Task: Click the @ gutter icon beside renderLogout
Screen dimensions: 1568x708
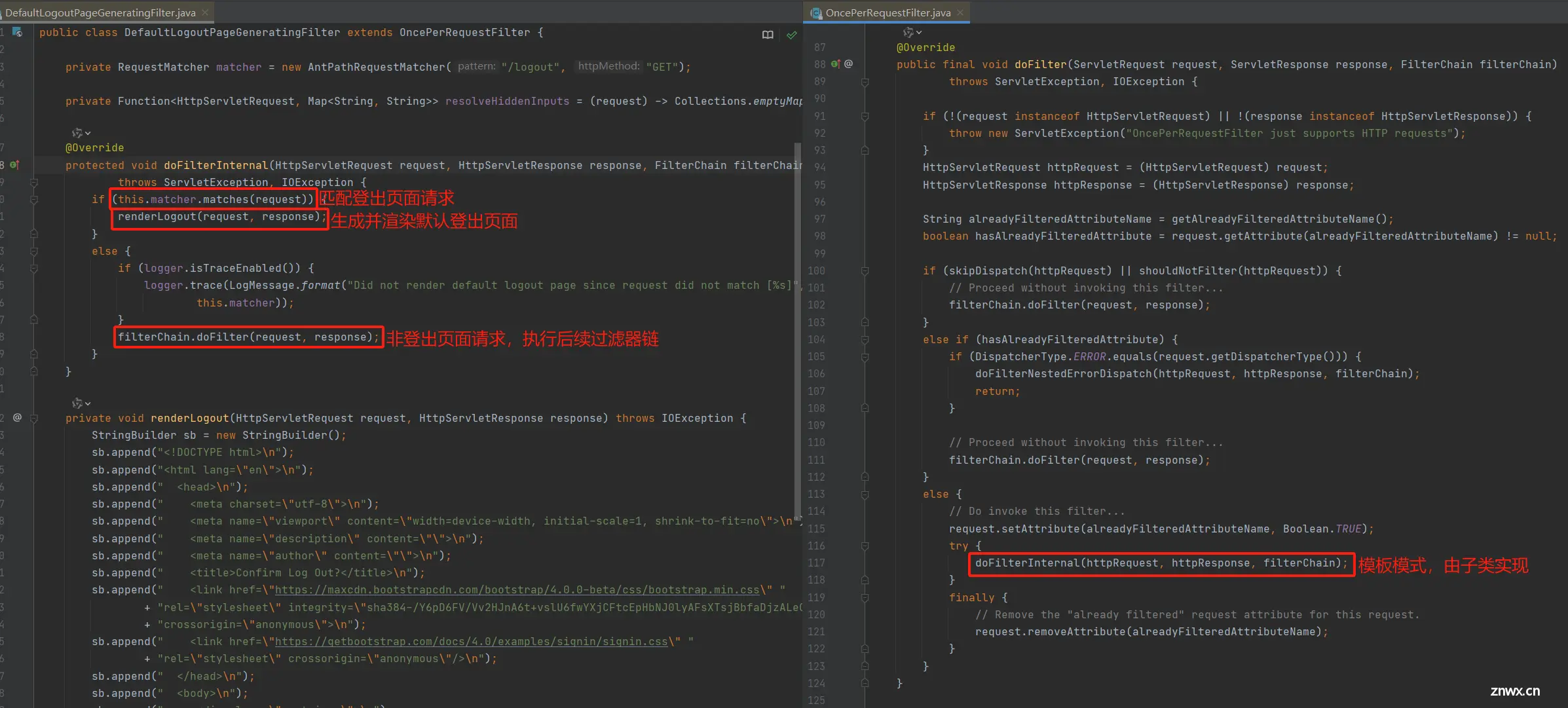Action: pyautogui.click(x=18, y=418)
